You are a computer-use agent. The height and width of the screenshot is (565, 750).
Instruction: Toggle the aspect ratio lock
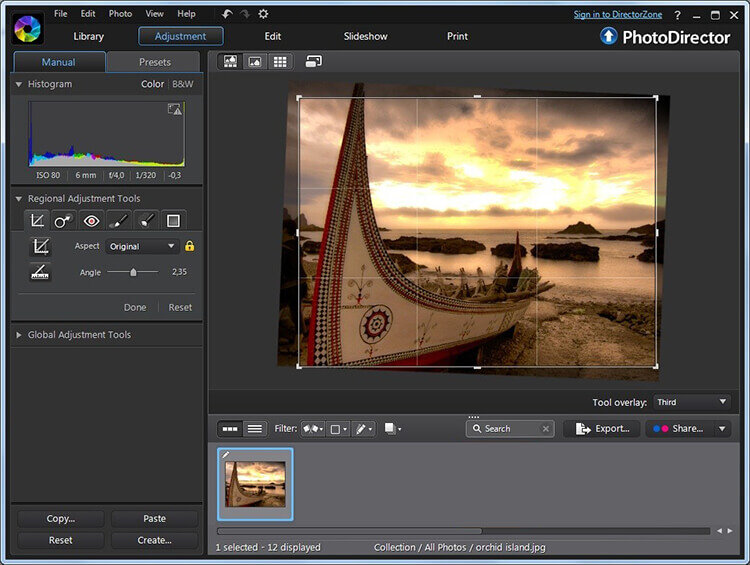(x=189, y=246)
